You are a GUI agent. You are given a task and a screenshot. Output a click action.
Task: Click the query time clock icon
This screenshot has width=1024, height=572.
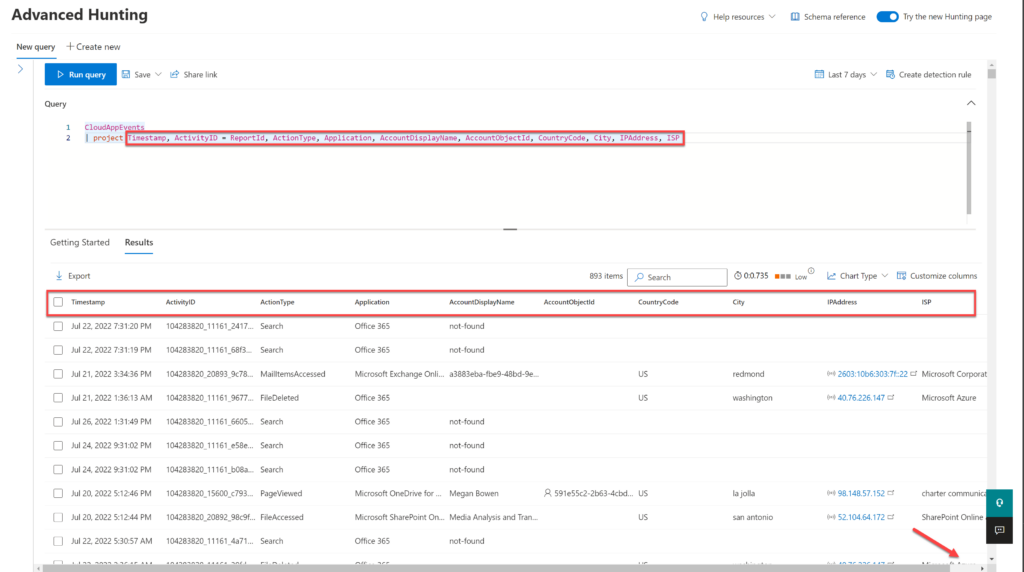pyautogui.click(x=737, y=276)
